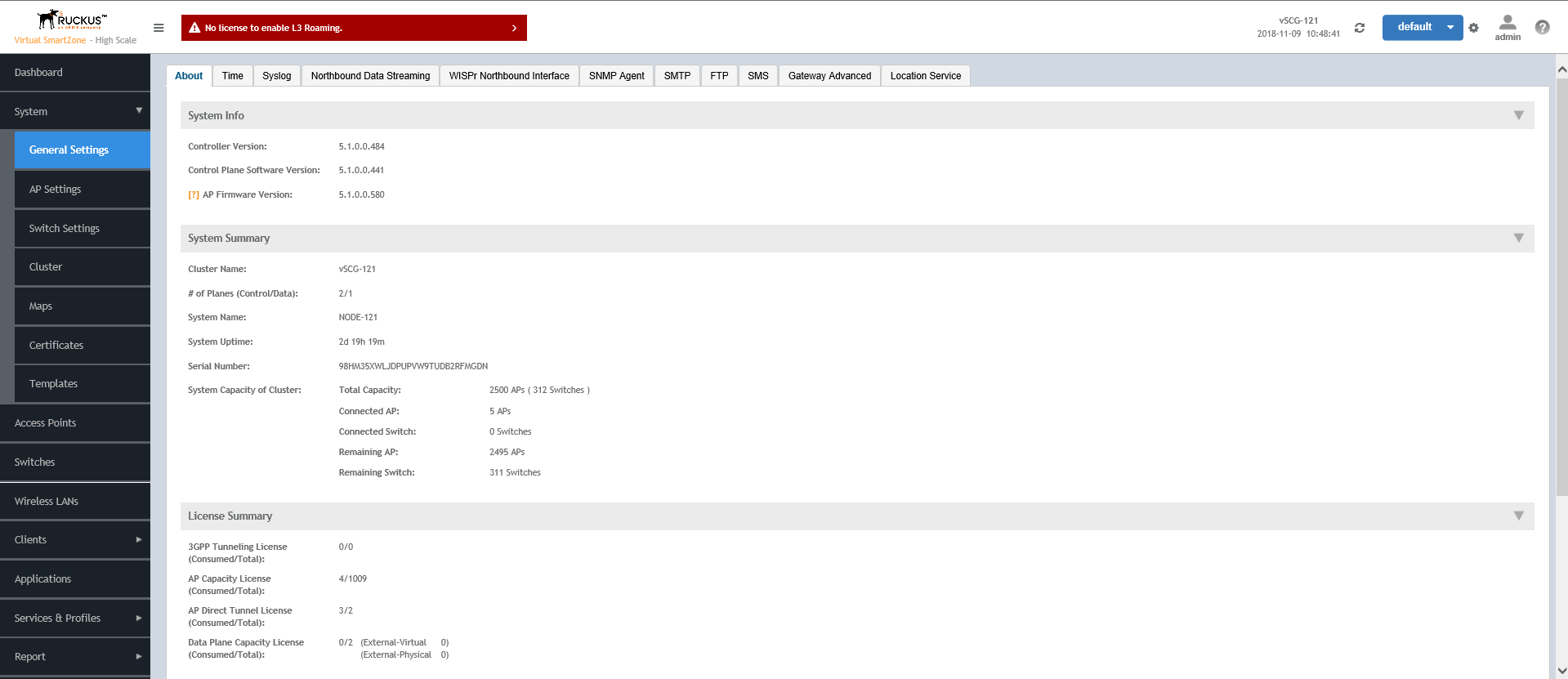
Task: Open AP Settings in the sidebar
Action: [x=83, y=189]
